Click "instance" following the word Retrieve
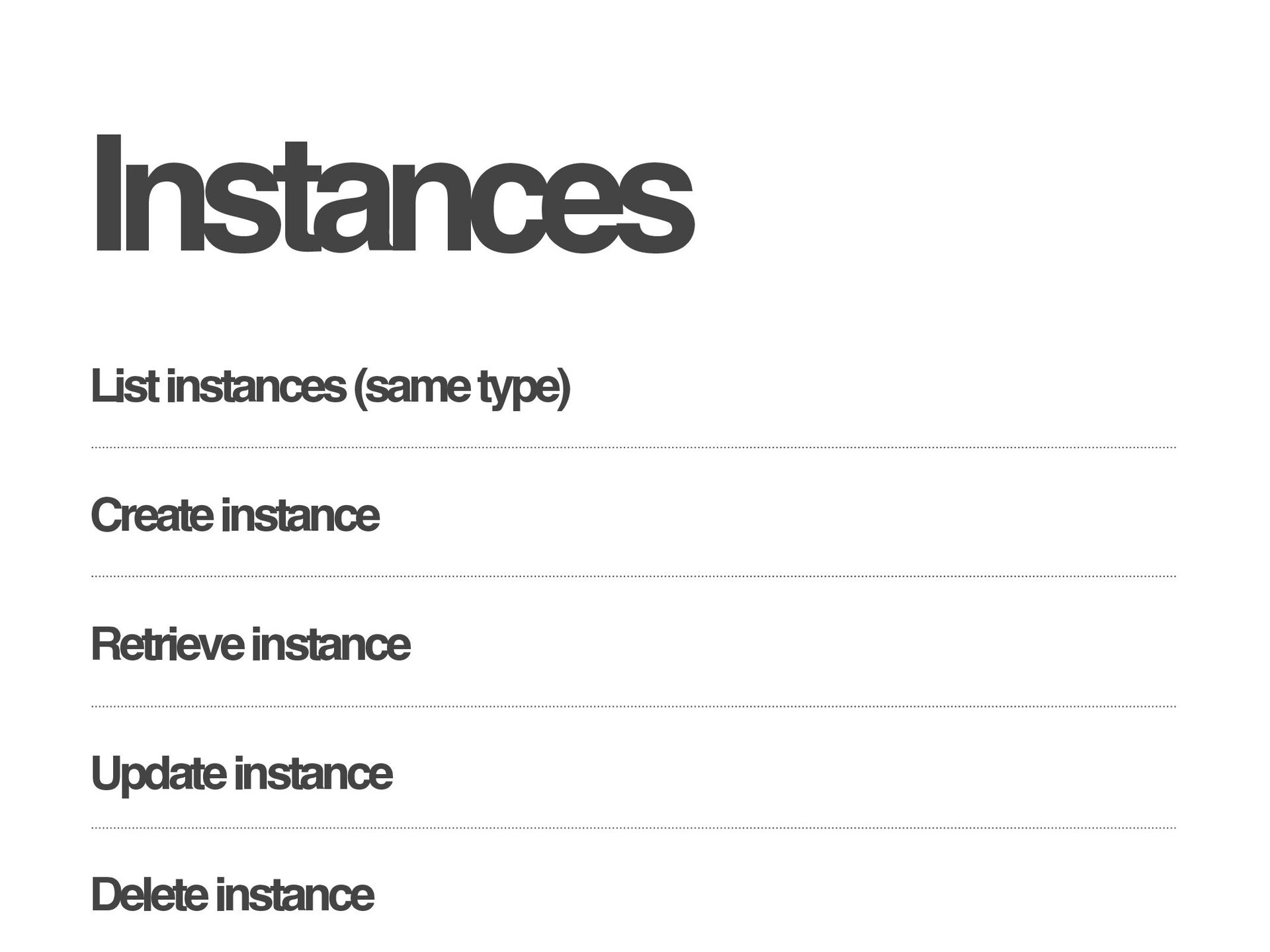 pyautogui.click(x=331, y=645)
